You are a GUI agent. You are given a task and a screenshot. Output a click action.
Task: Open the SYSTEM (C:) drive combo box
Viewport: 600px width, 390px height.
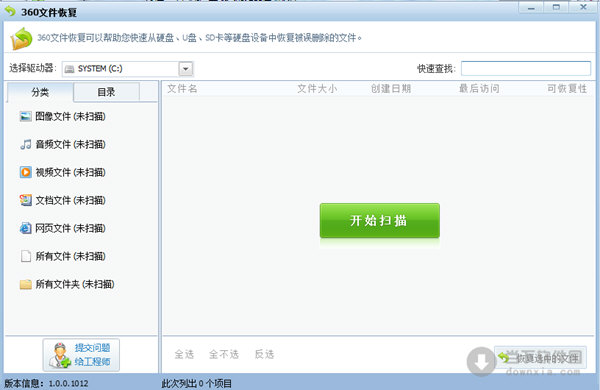(x=127, y=69)
